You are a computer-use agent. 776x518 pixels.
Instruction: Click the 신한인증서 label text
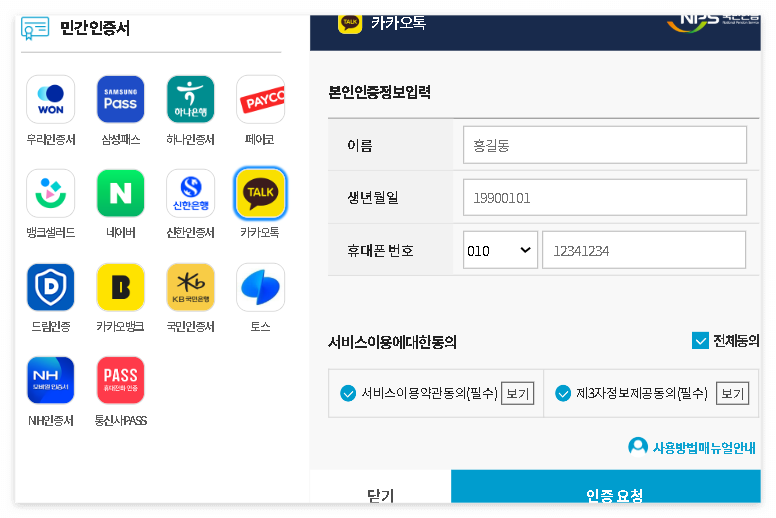[x=191, y=233]
